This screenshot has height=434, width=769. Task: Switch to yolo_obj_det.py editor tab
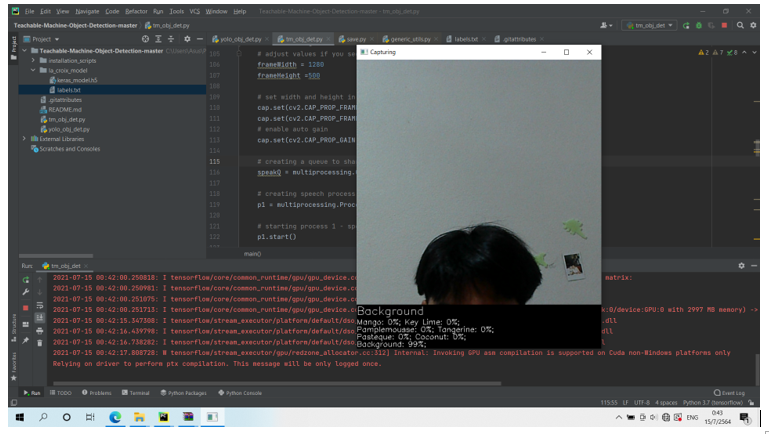click(240, 39)
